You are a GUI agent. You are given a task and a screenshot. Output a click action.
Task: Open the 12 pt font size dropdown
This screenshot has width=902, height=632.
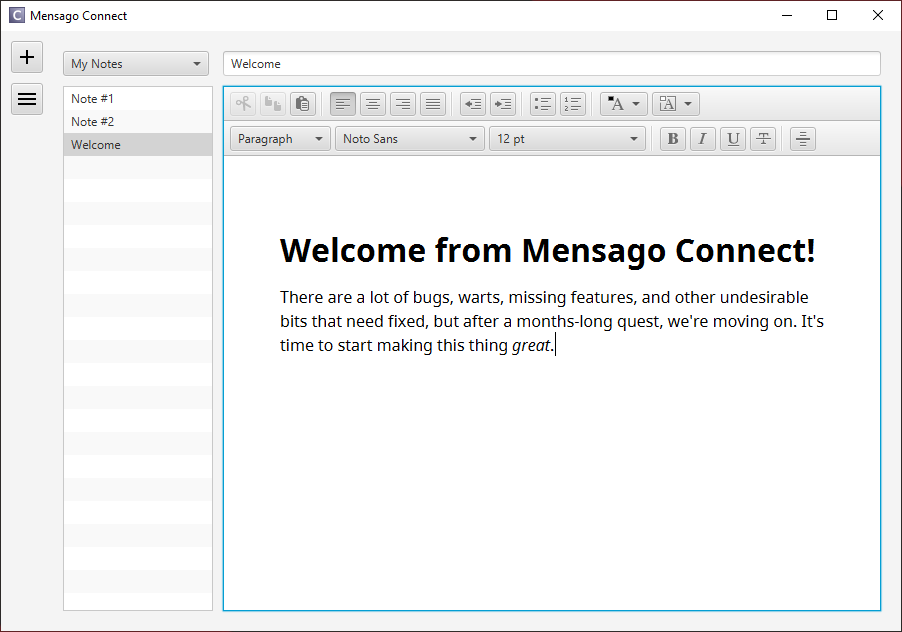pos(567,139)
